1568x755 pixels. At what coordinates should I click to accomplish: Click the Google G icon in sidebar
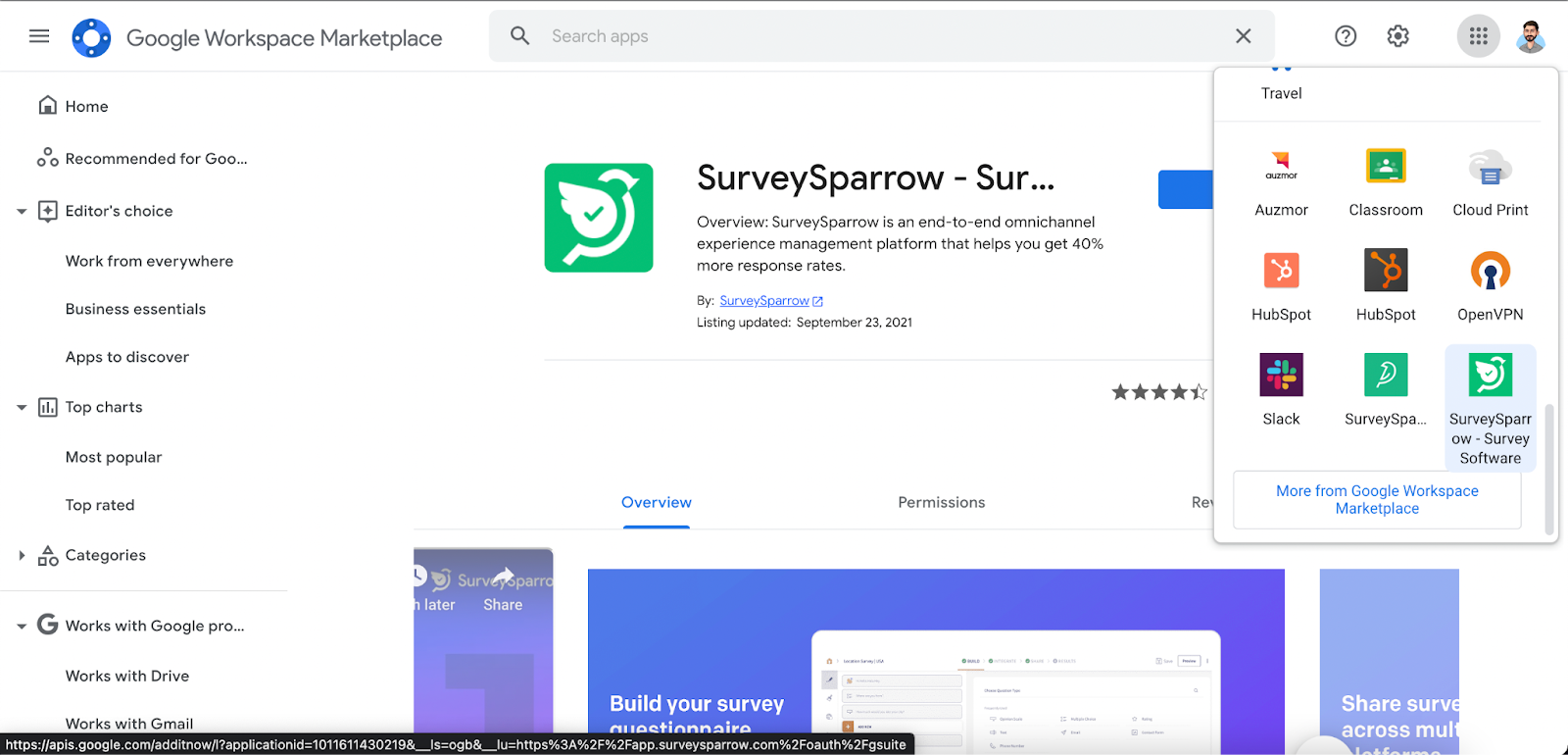(x=47, y=625)
